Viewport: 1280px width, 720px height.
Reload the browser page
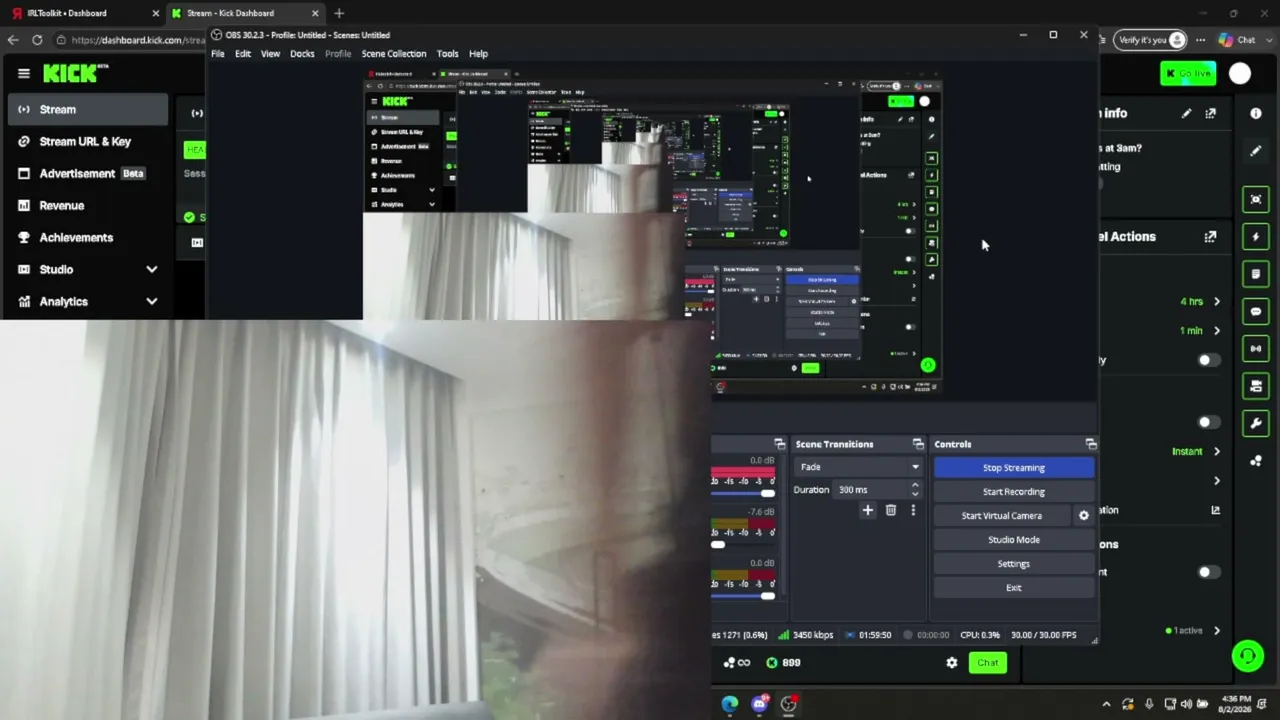click(x=37, y=40)
